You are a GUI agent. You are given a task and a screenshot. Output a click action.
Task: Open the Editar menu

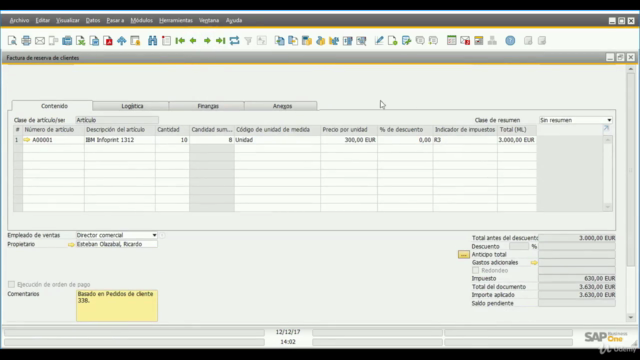coord(42,20)
